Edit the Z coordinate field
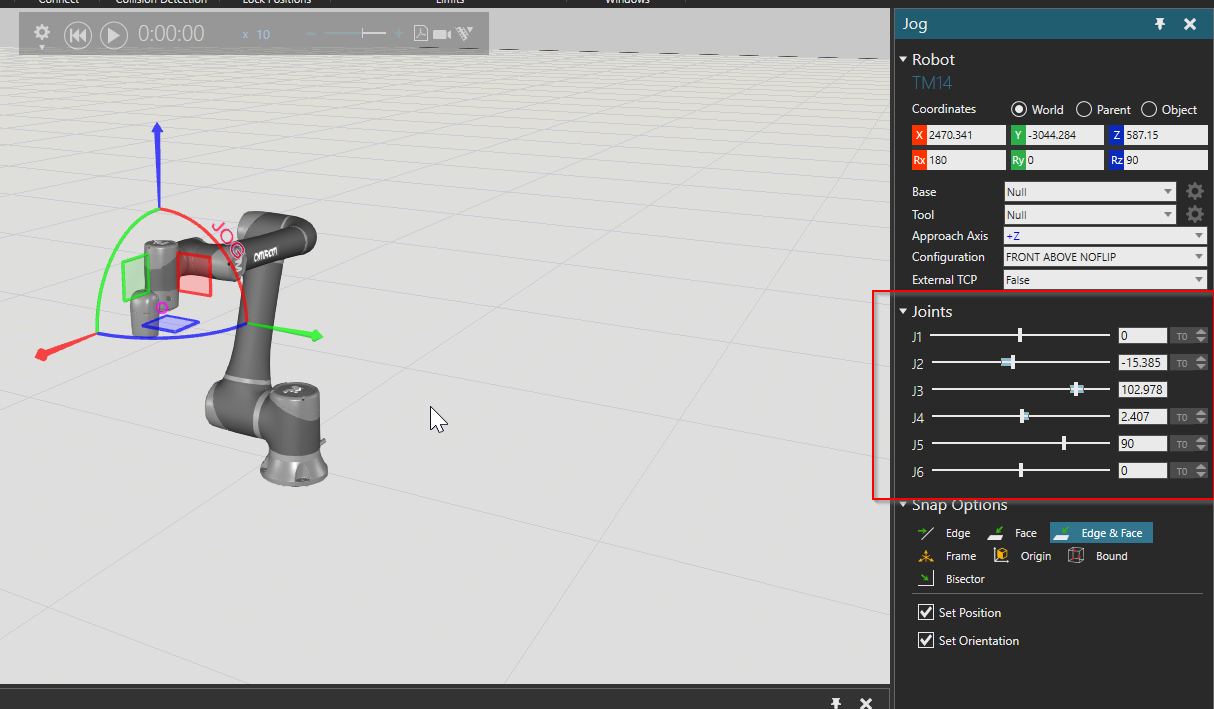1214x709 pixels. click(x=1168, y=135)
